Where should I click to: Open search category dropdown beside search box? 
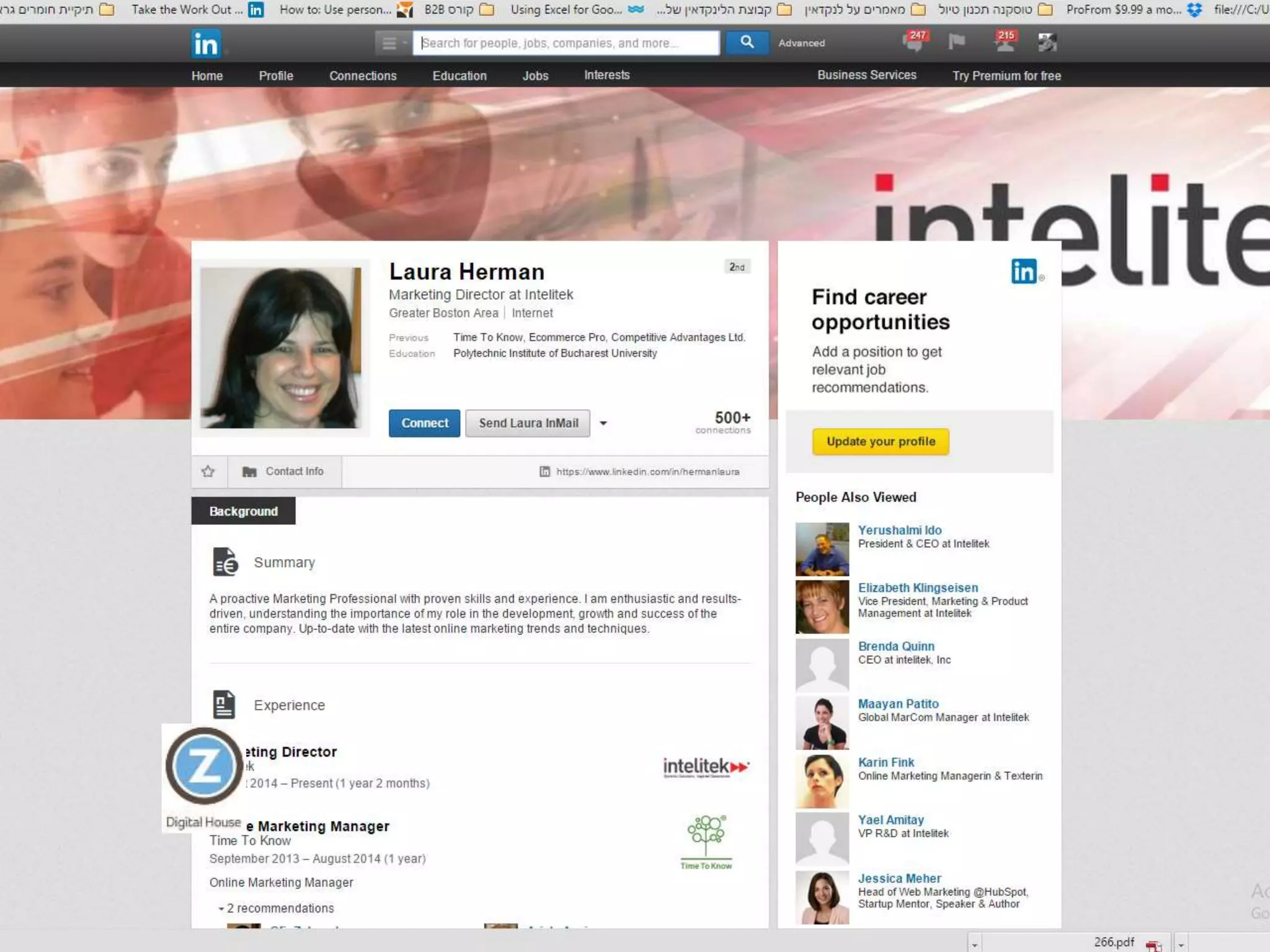coord(393,43)
